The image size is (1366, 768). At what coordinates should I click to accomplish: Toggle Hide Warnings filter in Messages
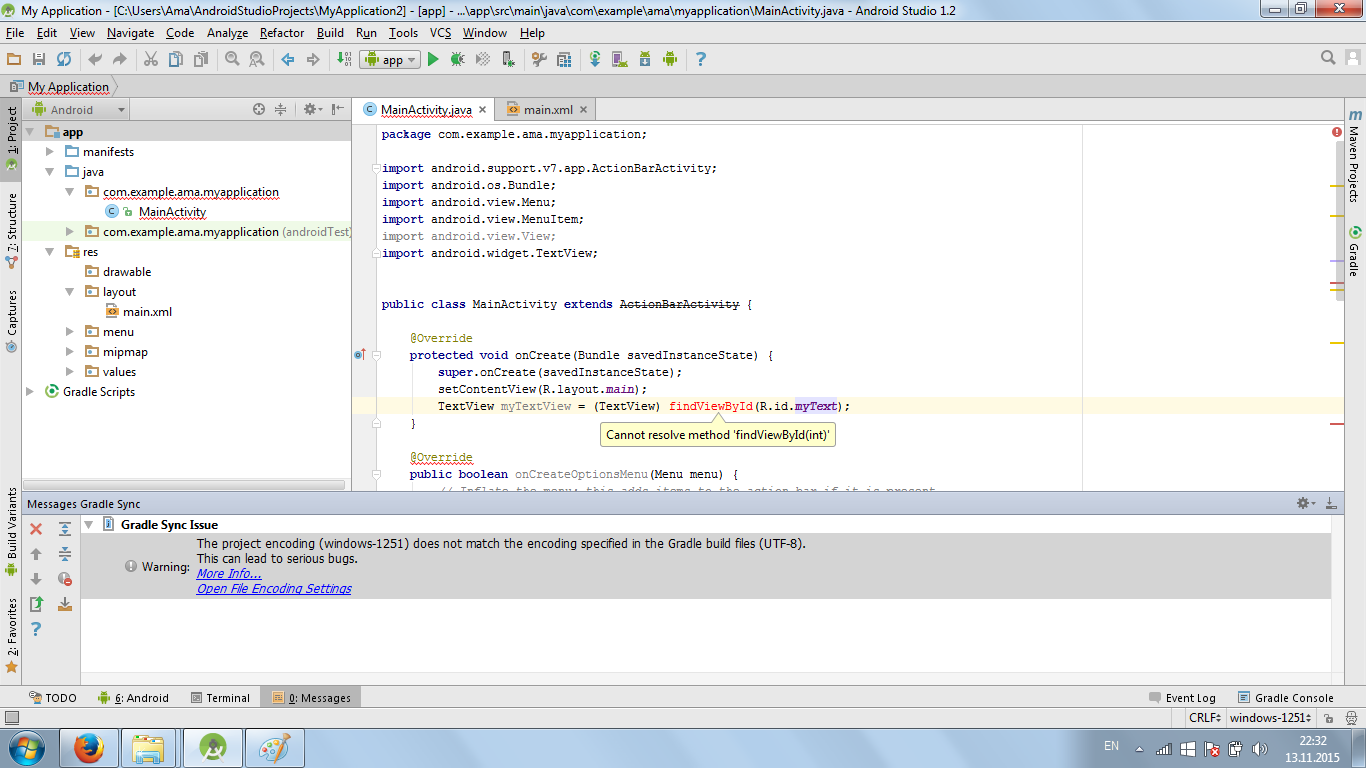[65, 579]
